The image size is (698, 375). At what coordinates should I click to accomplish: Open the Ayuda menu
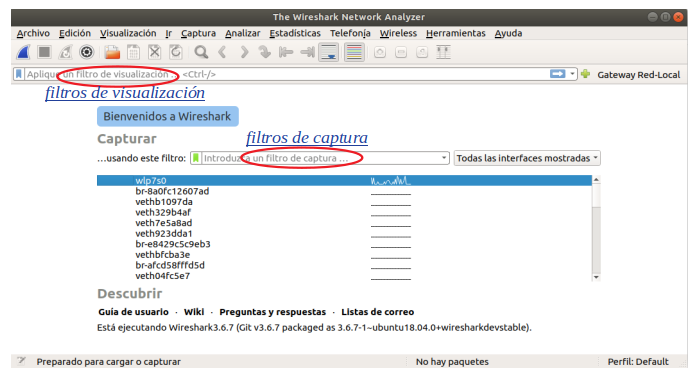(x=508, y=33)
